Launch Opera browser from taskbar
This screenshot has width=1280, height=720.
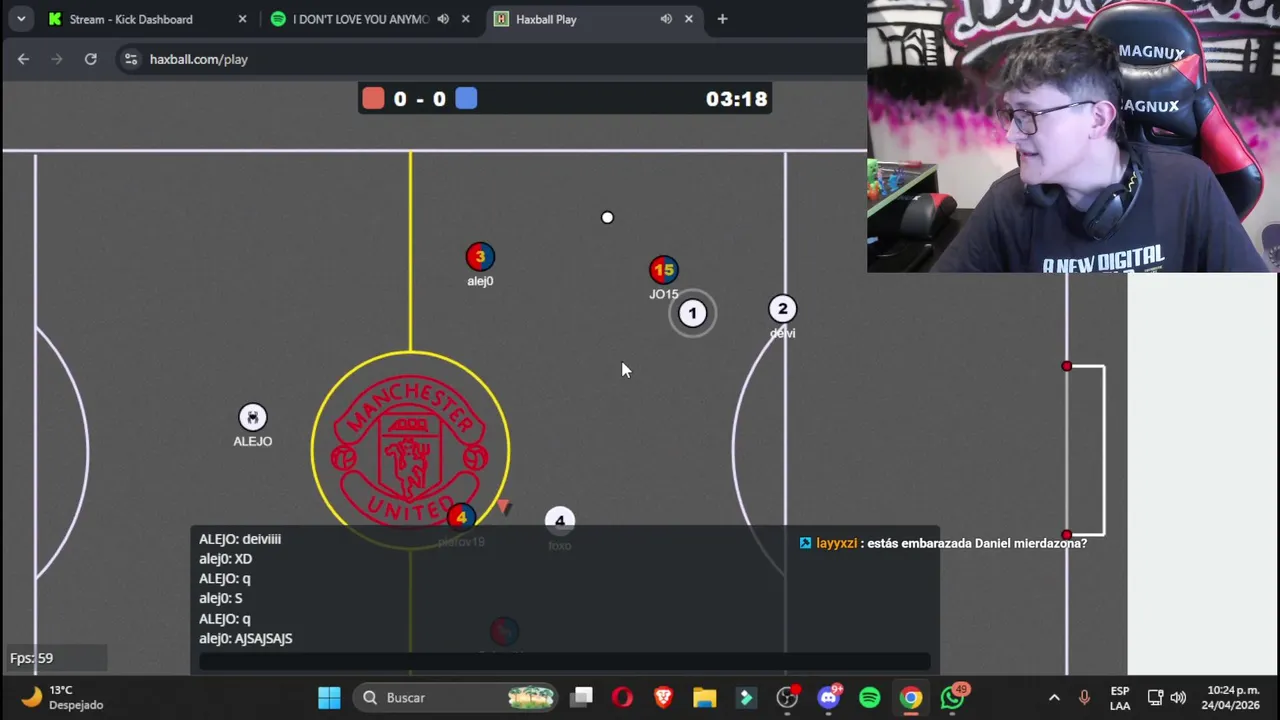click(x=622, y=697)
